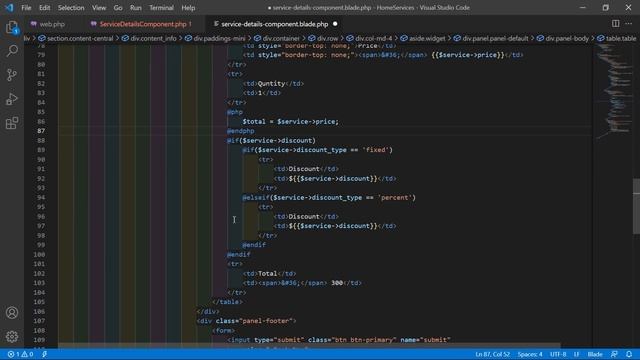This screenshot has height=360, width=640.
Task: Click 'Total' cell text on line 102
Action: coord(267,273)
